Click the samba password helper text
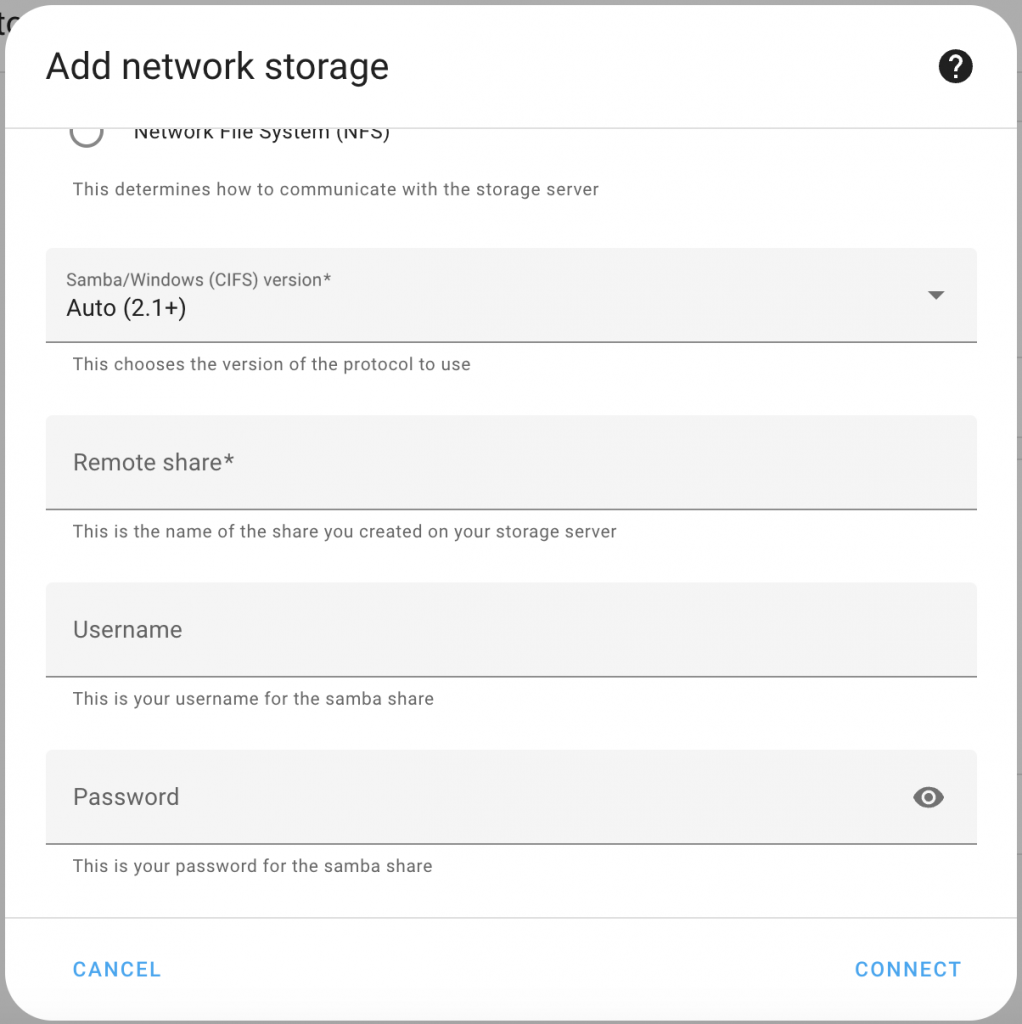1022x1024 pixels. [252, 865]
